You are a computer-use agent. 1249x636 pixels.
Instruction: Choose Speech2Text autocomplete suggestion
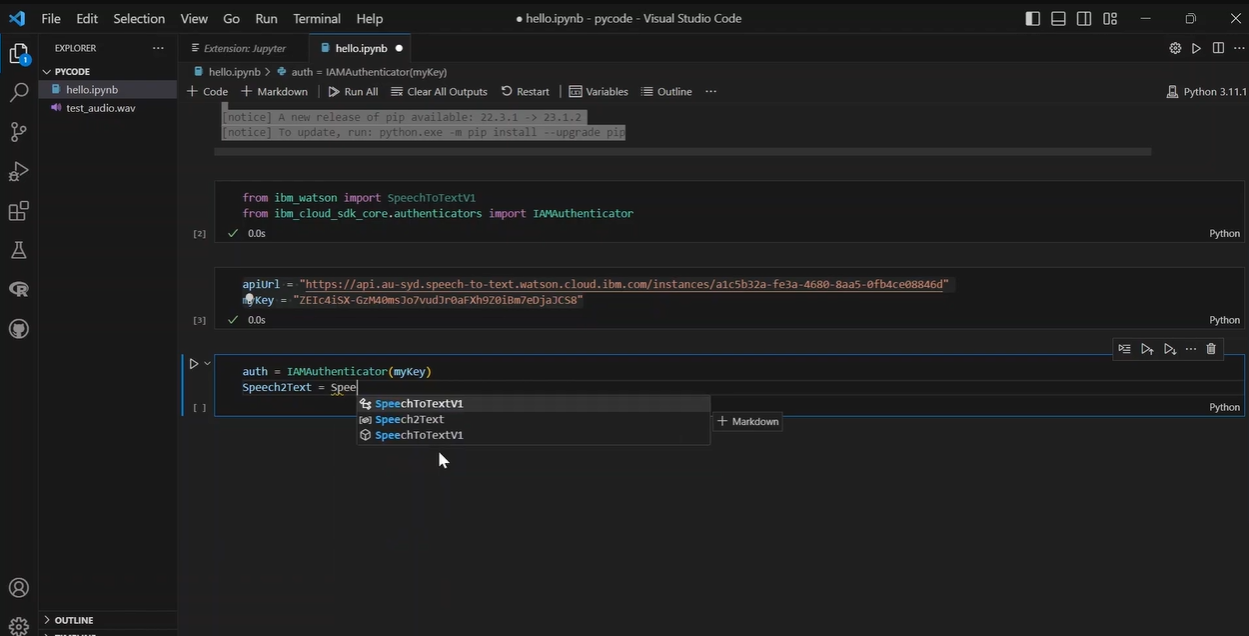coord(534,419)
